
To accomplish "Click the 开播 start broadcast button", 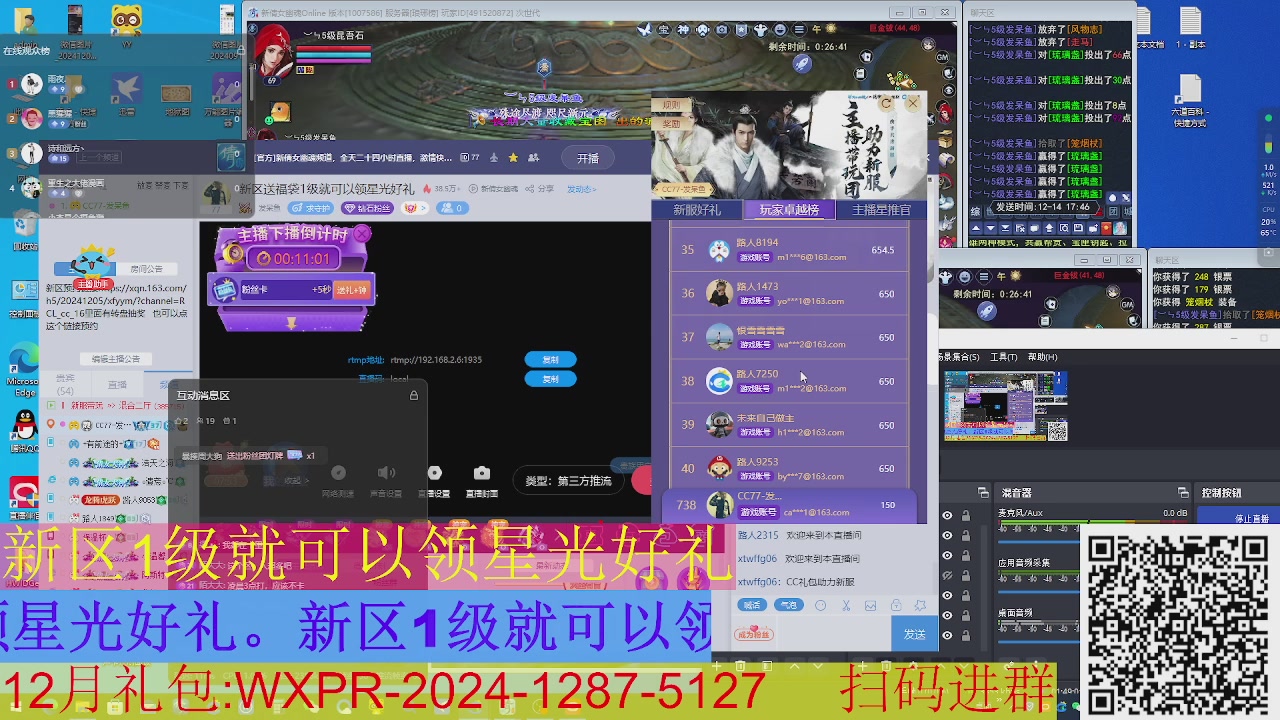I will tap(588, 158).
